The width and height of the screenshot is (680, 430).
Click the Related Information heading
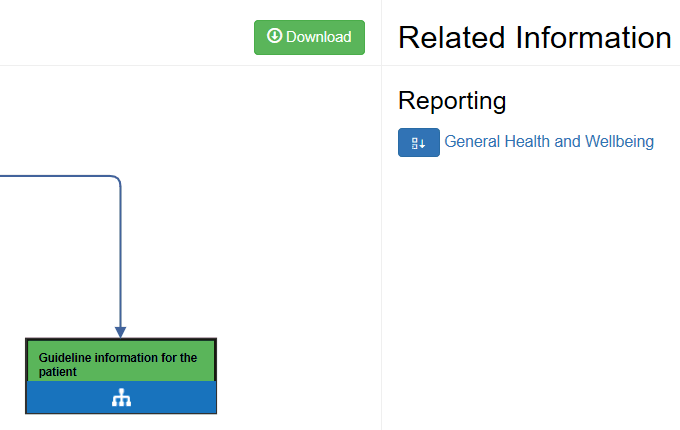pyautogui.click(x=534, y=38)
